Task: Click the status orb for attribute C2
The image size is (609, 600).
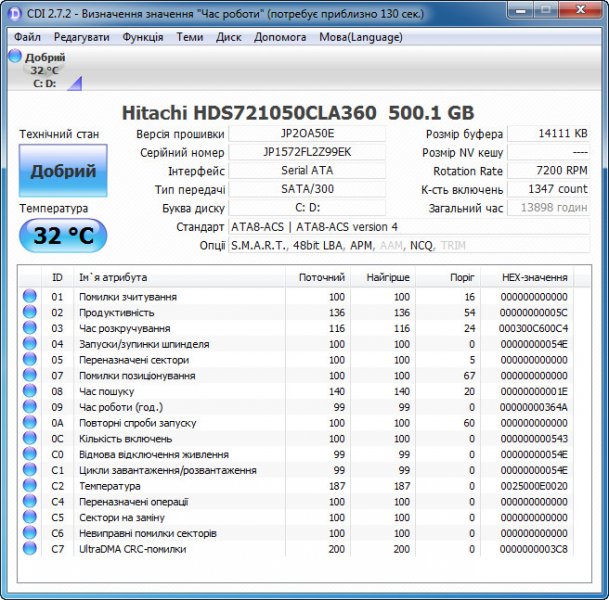Action: [30, 485]
